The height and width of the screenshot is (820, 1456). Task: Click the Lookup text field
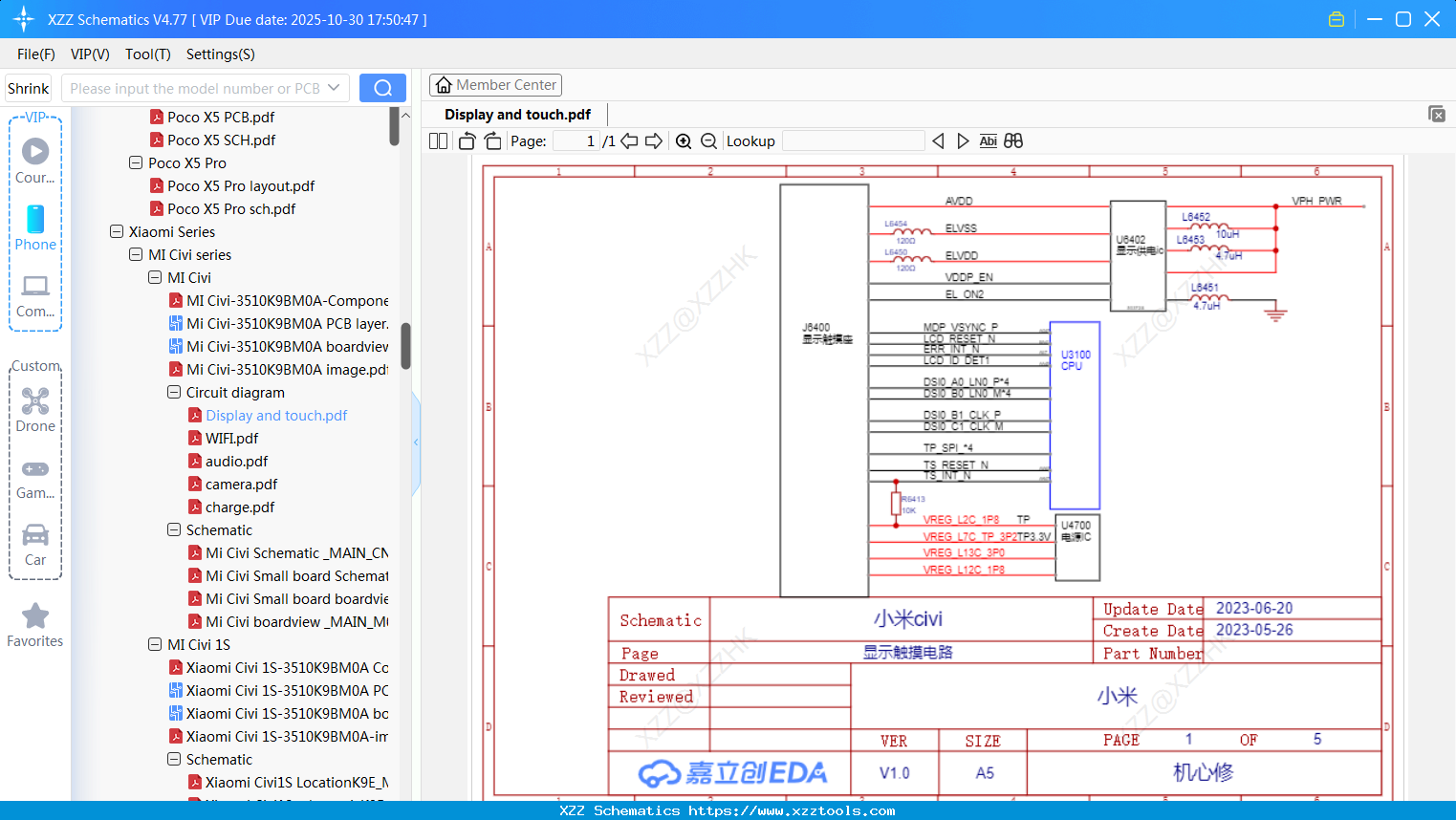point(854,141)
